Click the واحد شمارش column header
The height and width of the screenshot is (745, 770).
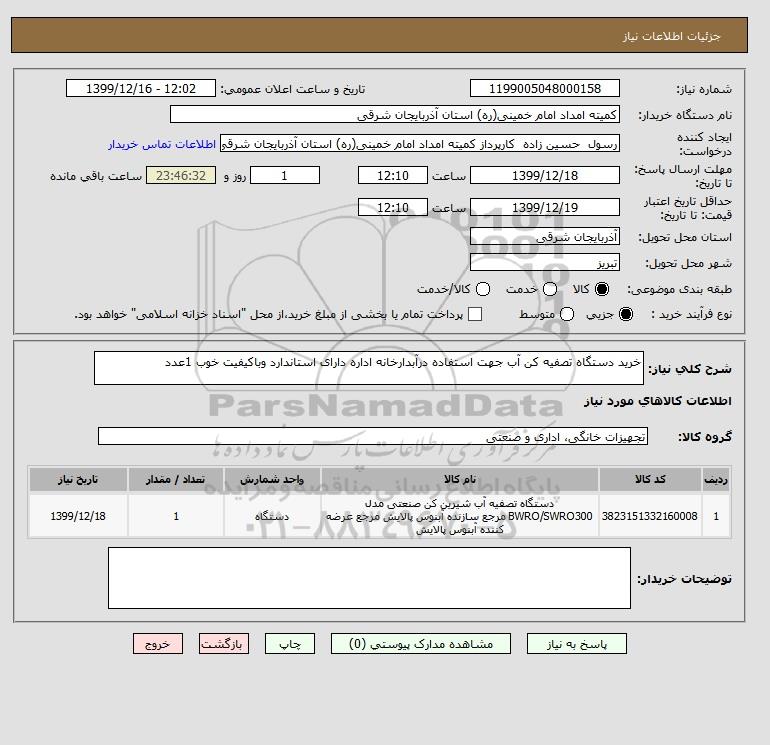(x=272, y=479)
